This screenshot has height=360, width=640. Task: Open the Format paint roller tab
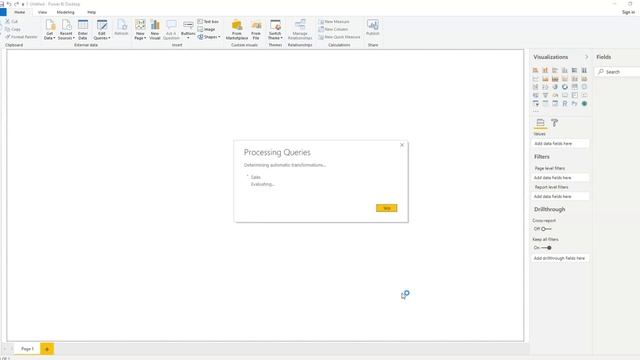coord(554,122)
